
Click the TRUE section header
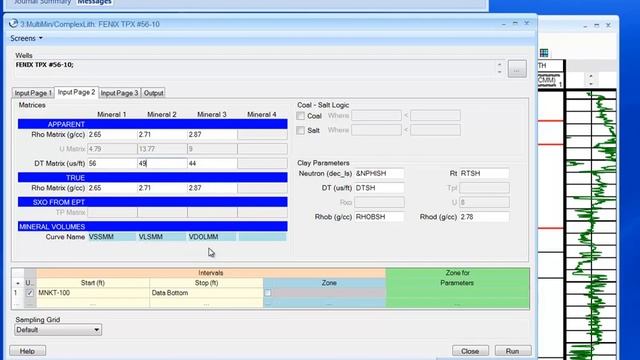(152, 178)
